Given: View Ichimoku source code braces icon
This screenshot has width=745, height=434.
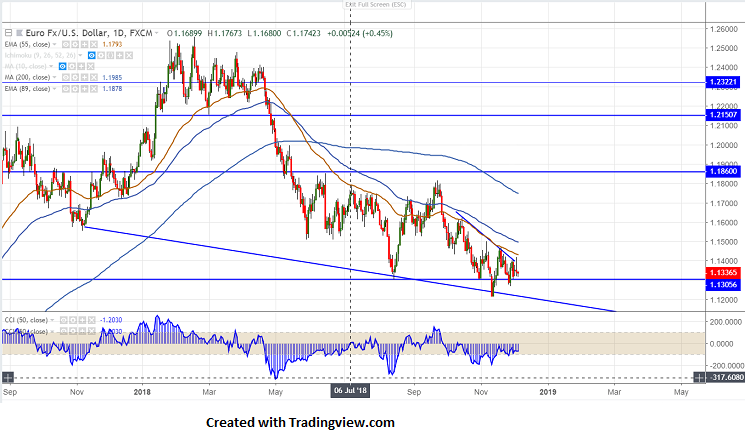Looking at the screenshot, I should click(x=110, y=55).
